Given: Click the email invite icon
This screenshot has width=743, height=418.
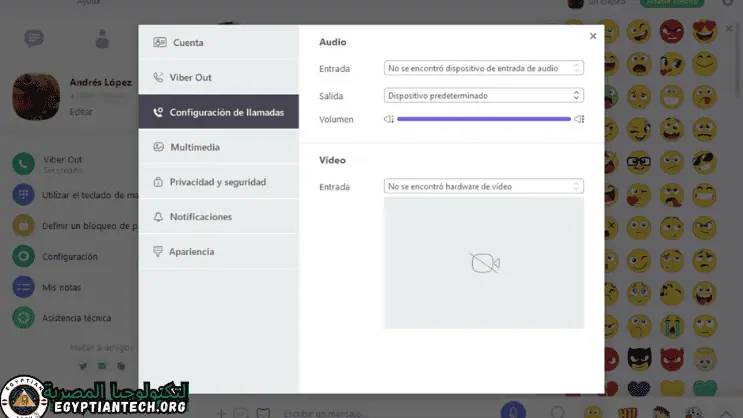Looking at the screenshot, I should (102, 366).
